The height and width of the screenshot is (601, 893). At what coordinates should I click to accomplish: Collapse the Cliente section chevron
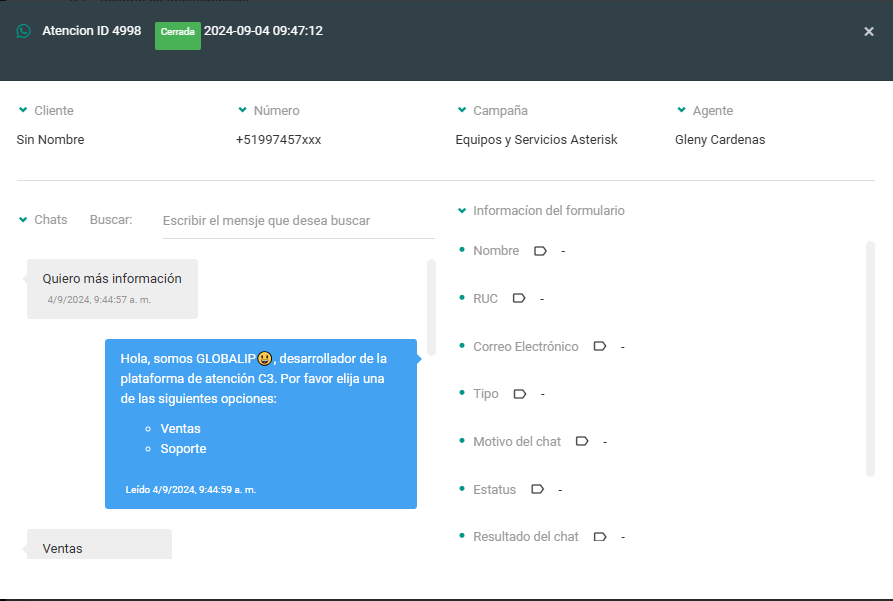[x=23, y=110]
